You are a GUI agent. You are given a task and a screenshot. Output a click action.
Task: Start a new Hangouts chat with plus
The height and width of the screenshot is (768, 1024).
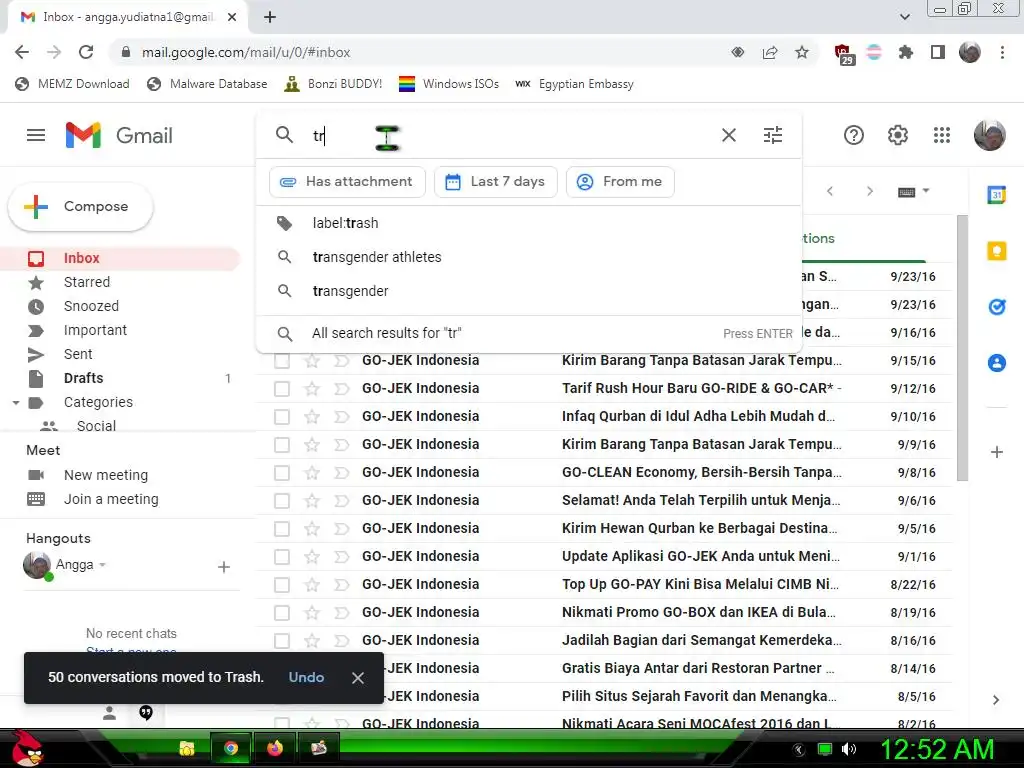[223, 567]
